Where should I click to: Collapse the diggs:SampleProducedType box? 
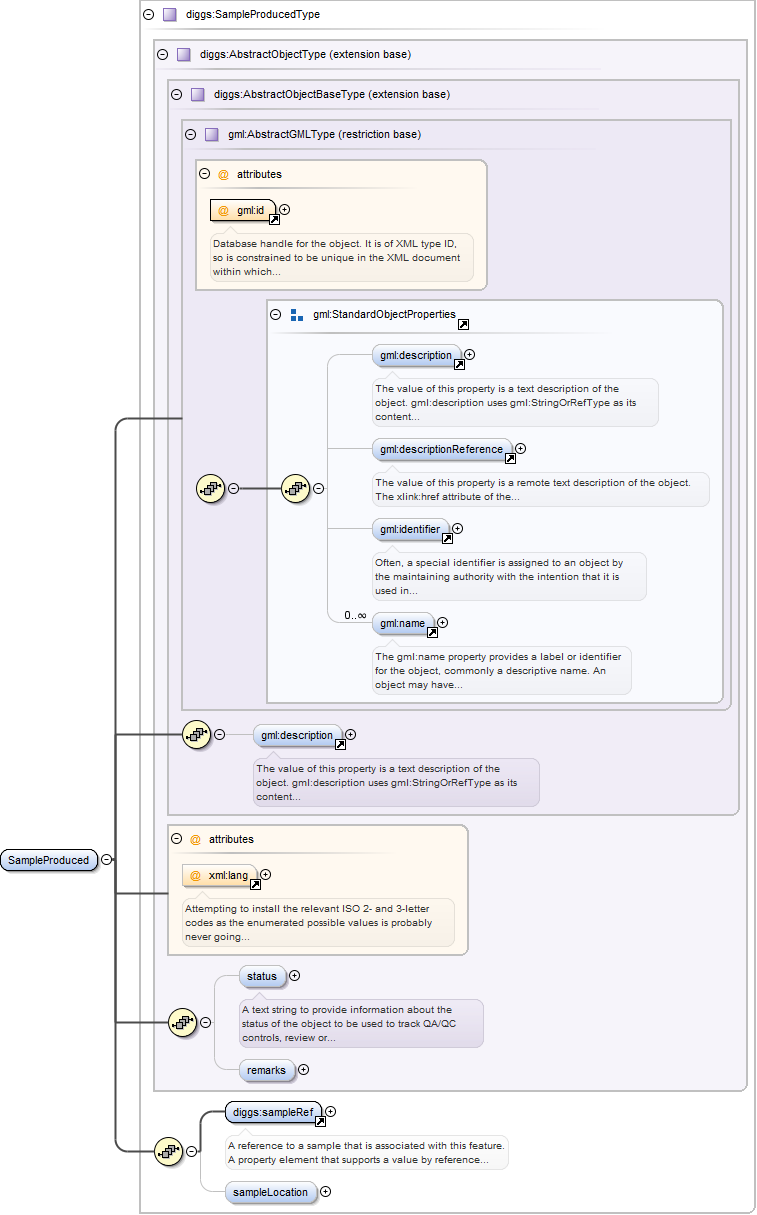[x=148, y=15]
